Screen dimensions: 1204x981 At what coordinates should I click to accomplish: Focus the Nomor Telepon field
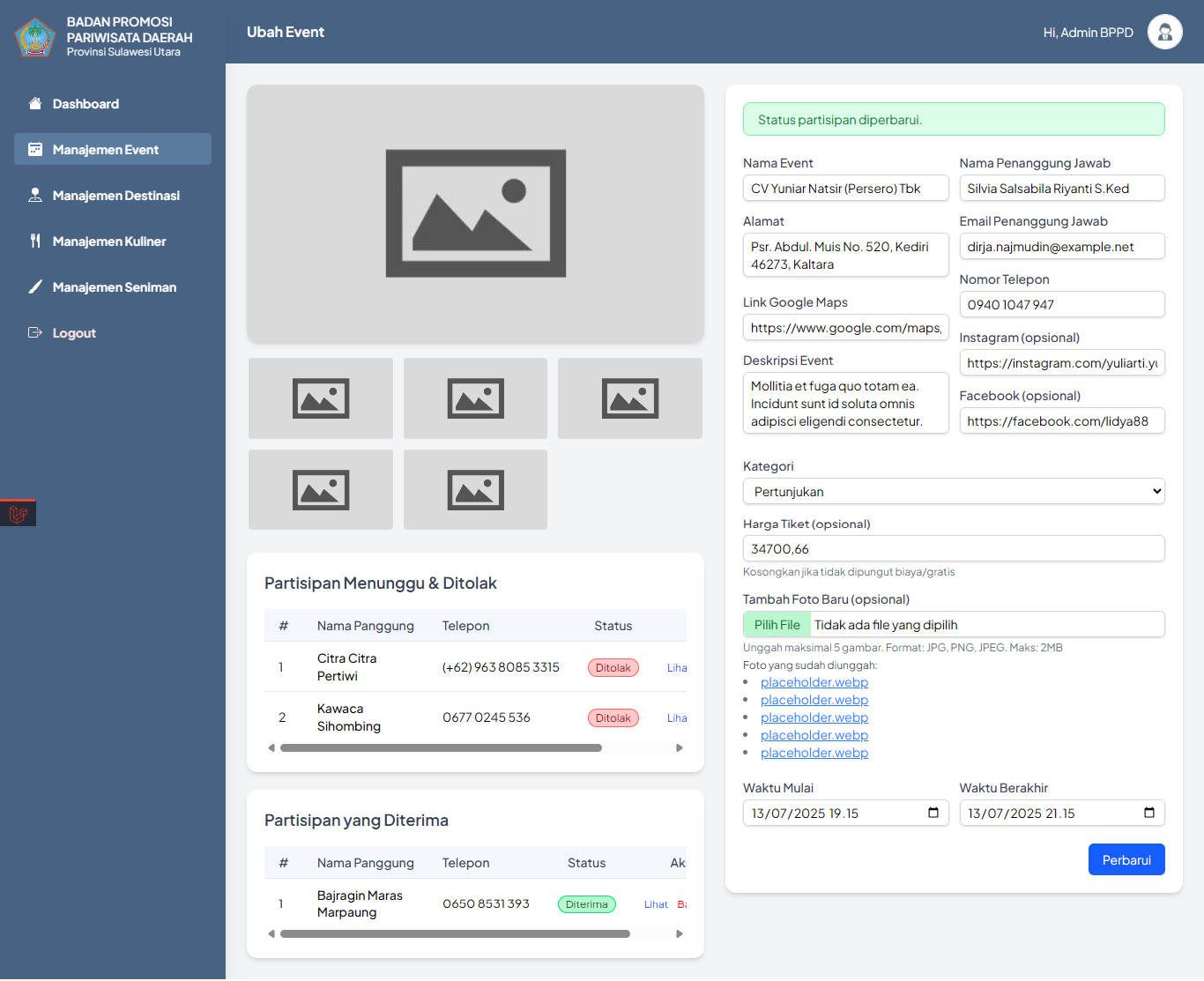point(1062,304)
